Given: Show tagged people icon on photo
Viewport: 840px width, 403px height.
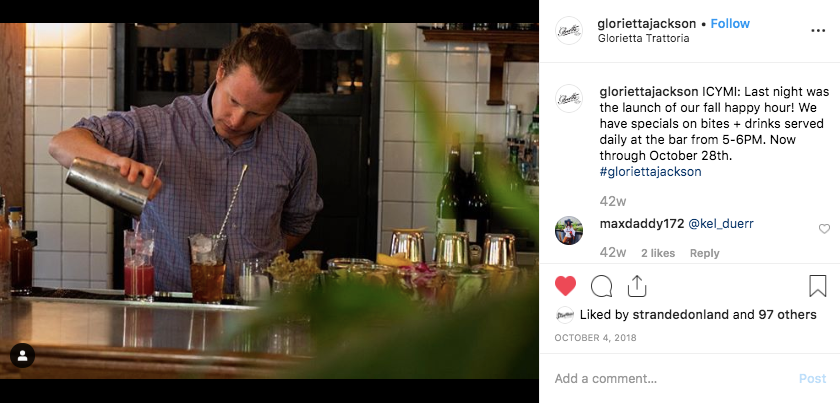Looking at the screenshot, I should click(22, 355).
